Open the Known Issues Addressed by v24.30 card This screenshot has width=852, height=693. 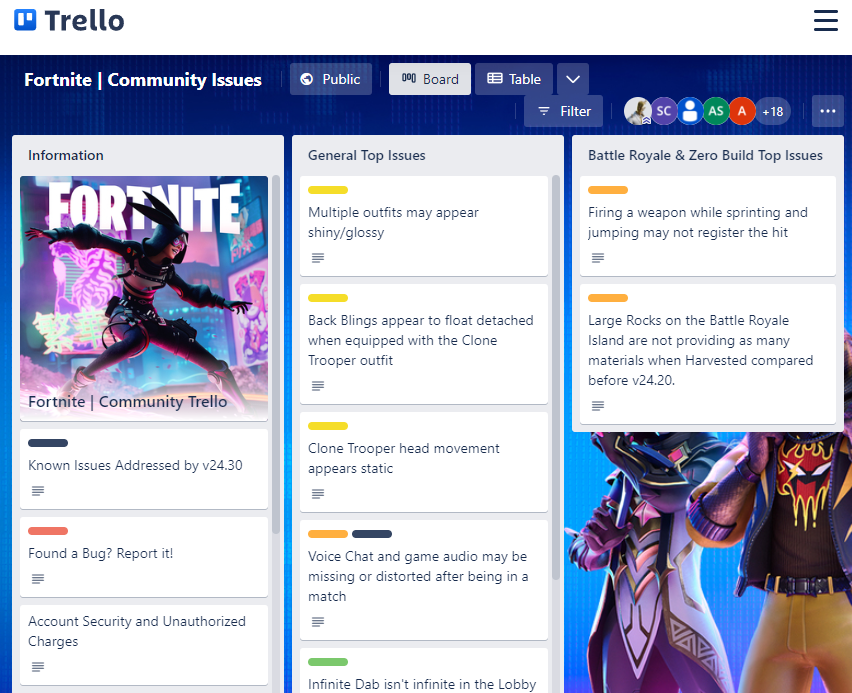click(x=144, y=469)
